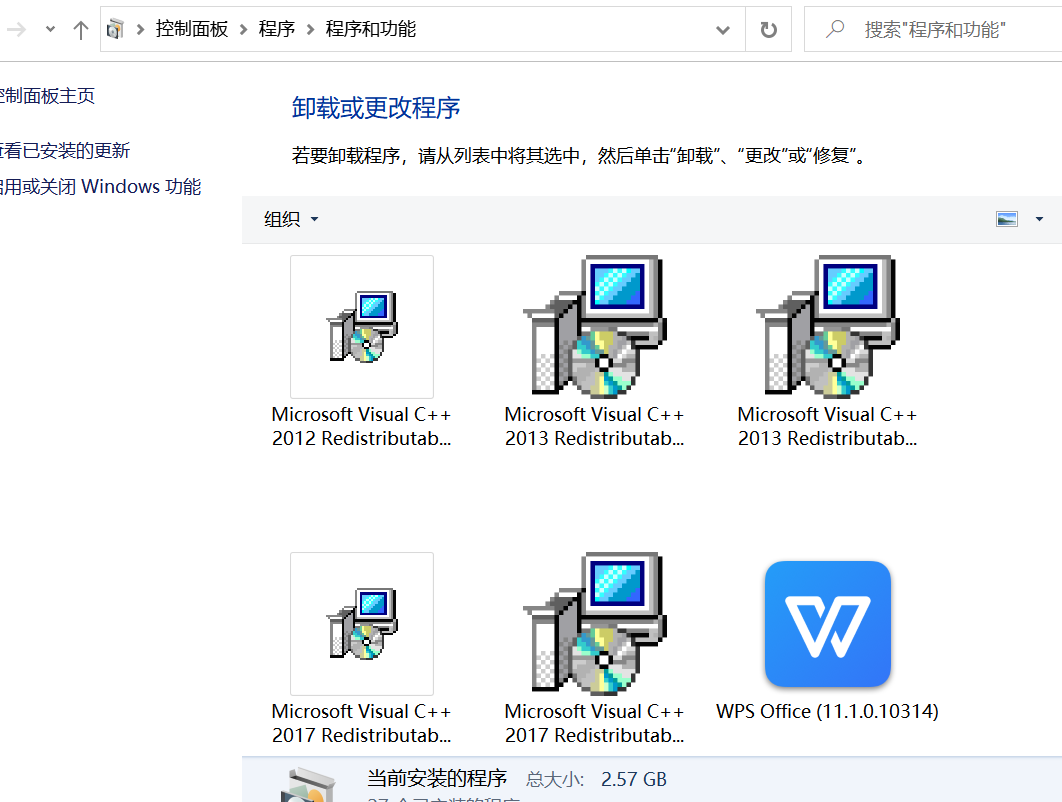Click the 2.57 GB total size value

634,779
